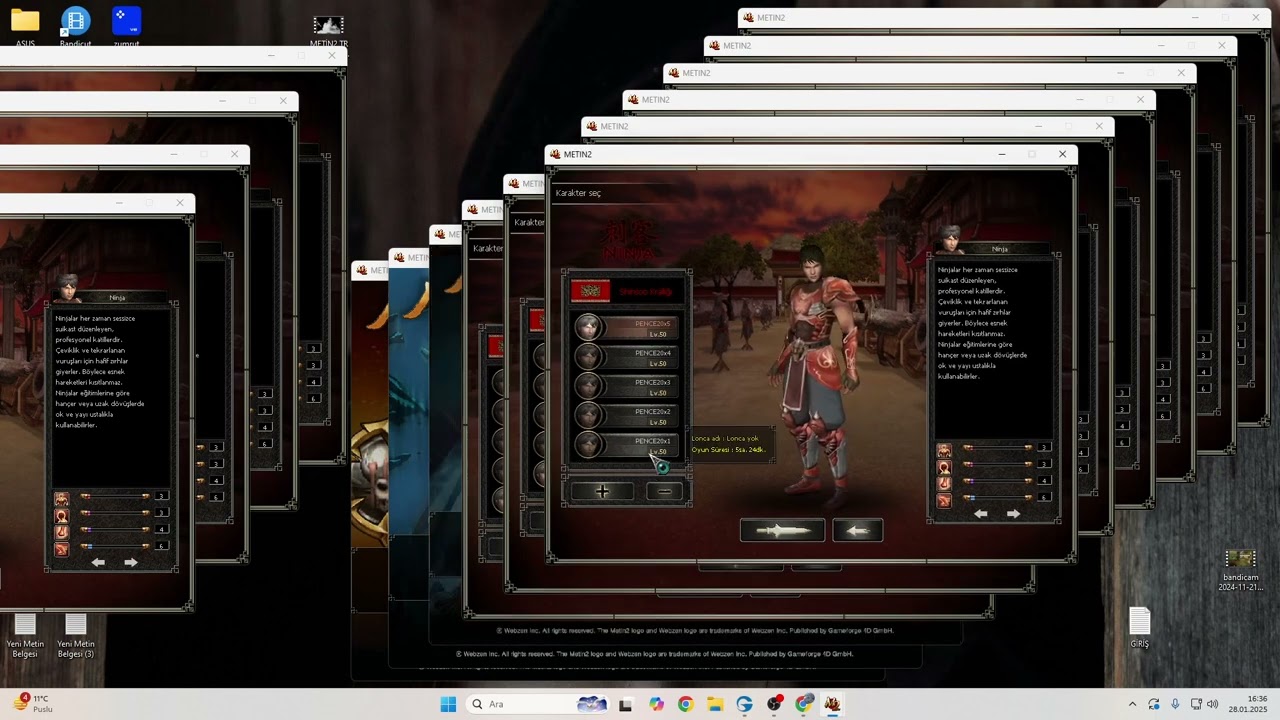
Task: Open the ASUS folder on desktop
Action: 25,26
